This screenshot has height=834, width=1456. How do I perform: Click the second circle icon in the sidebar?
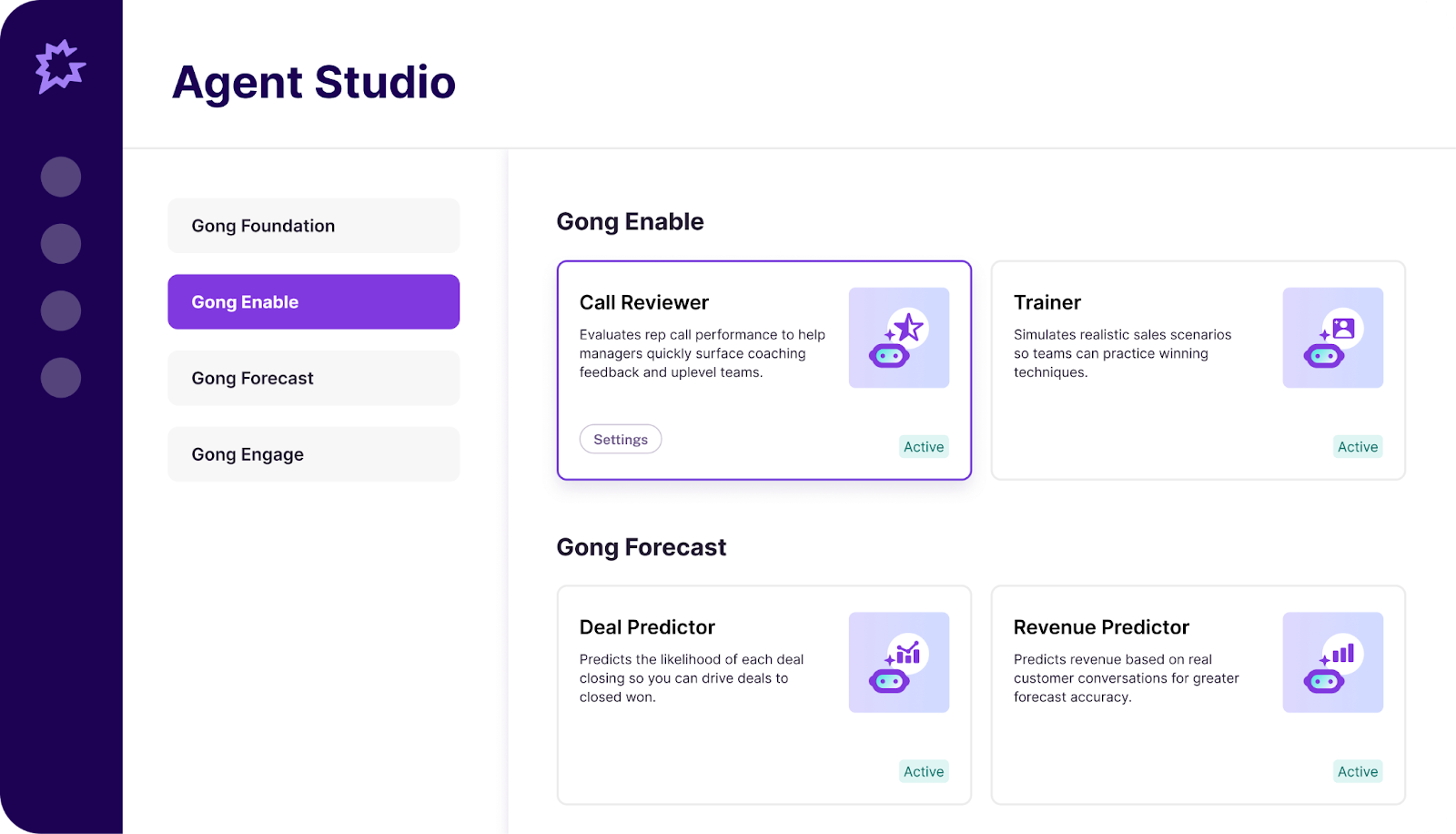click(60, 243)
